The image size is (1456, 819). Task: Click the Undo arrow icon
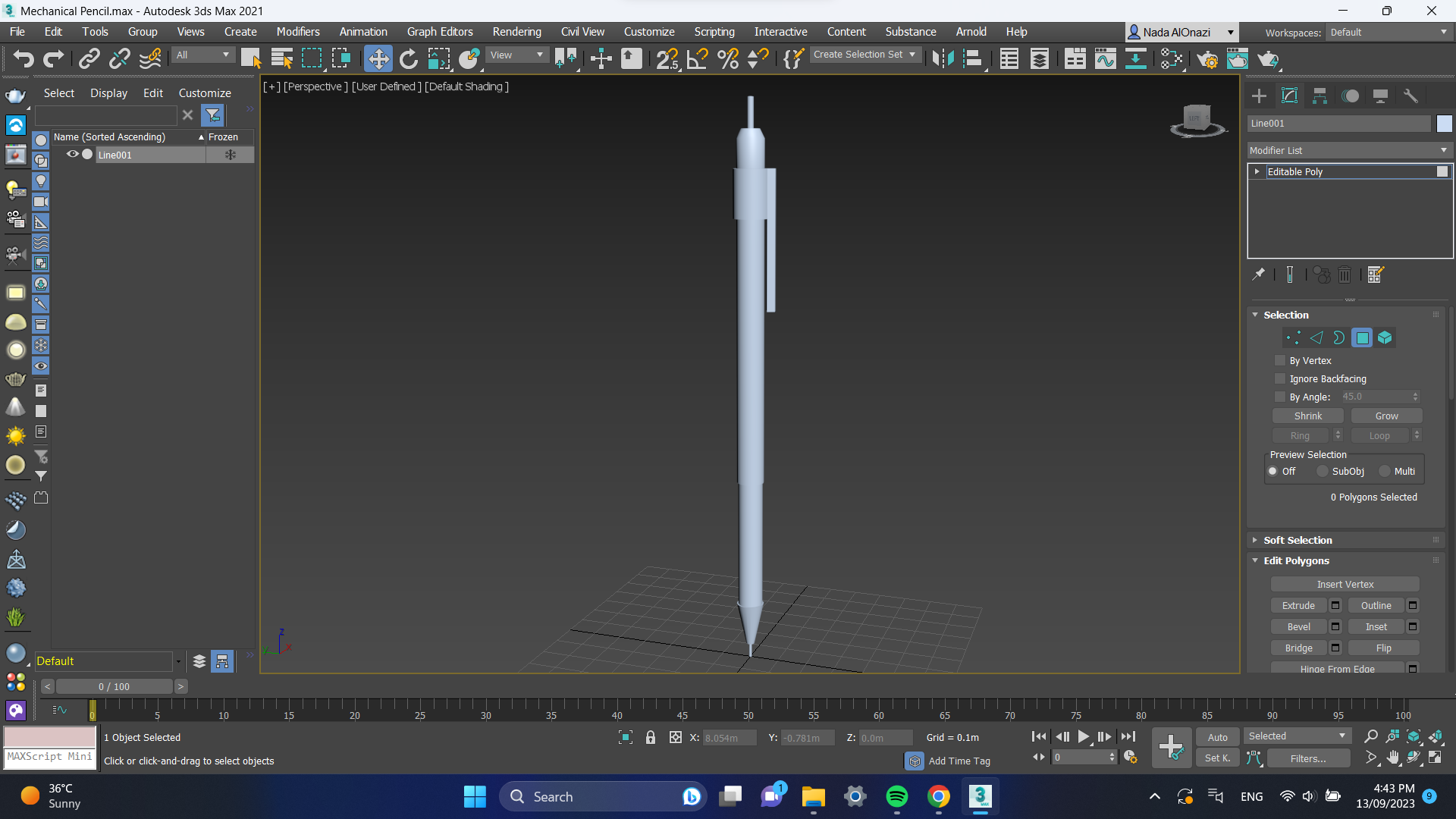[x=24, y=58]
